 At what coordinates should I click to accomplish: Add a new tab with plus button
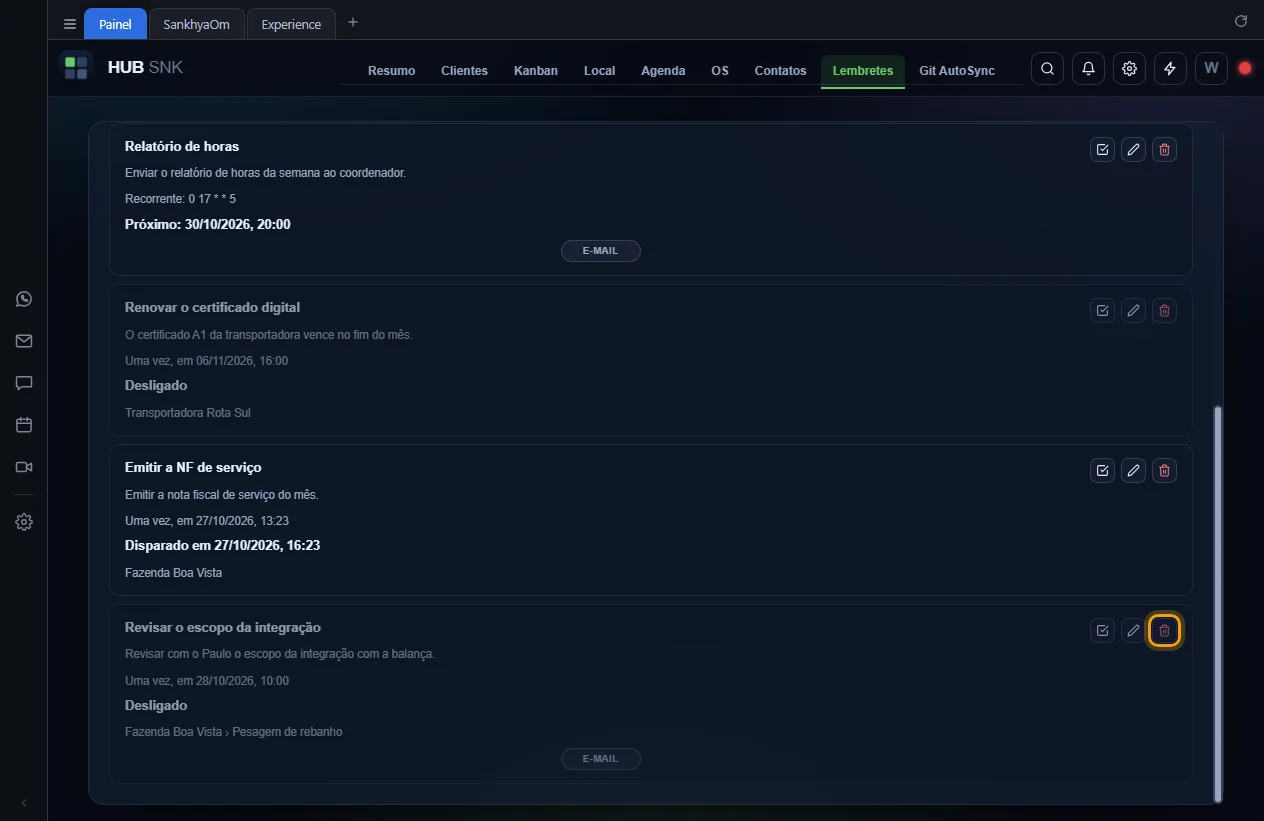click(x=352, y=22)
